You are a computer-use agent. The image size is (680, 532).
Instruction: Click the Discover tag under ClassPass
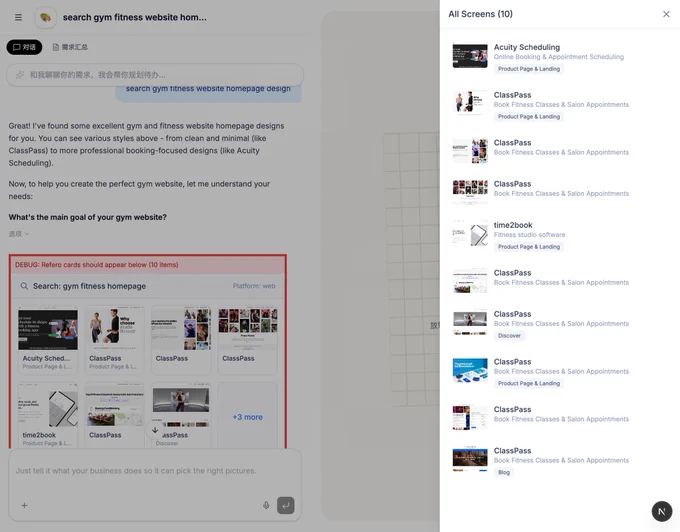tap(509, 336)
